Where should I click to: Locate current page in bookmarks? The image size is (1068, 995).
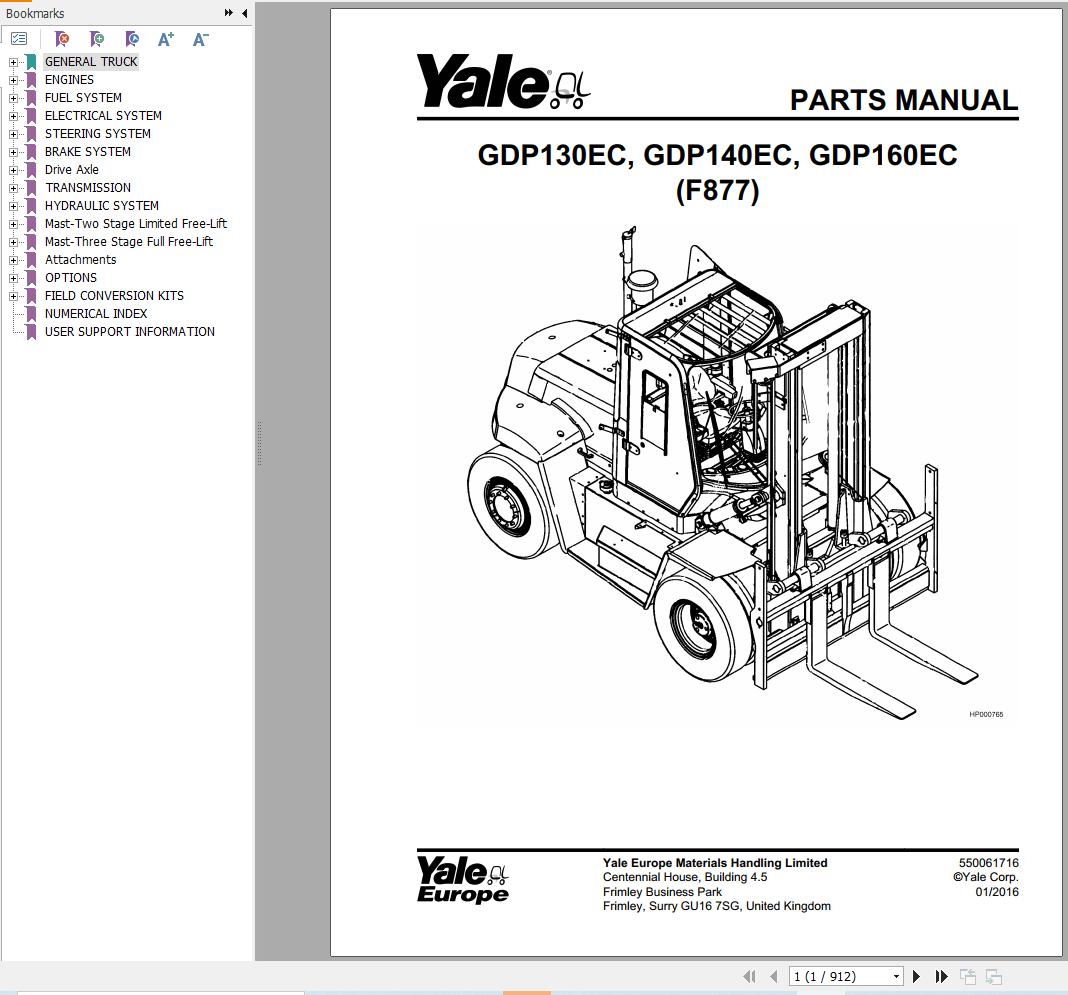click(131, 38)
